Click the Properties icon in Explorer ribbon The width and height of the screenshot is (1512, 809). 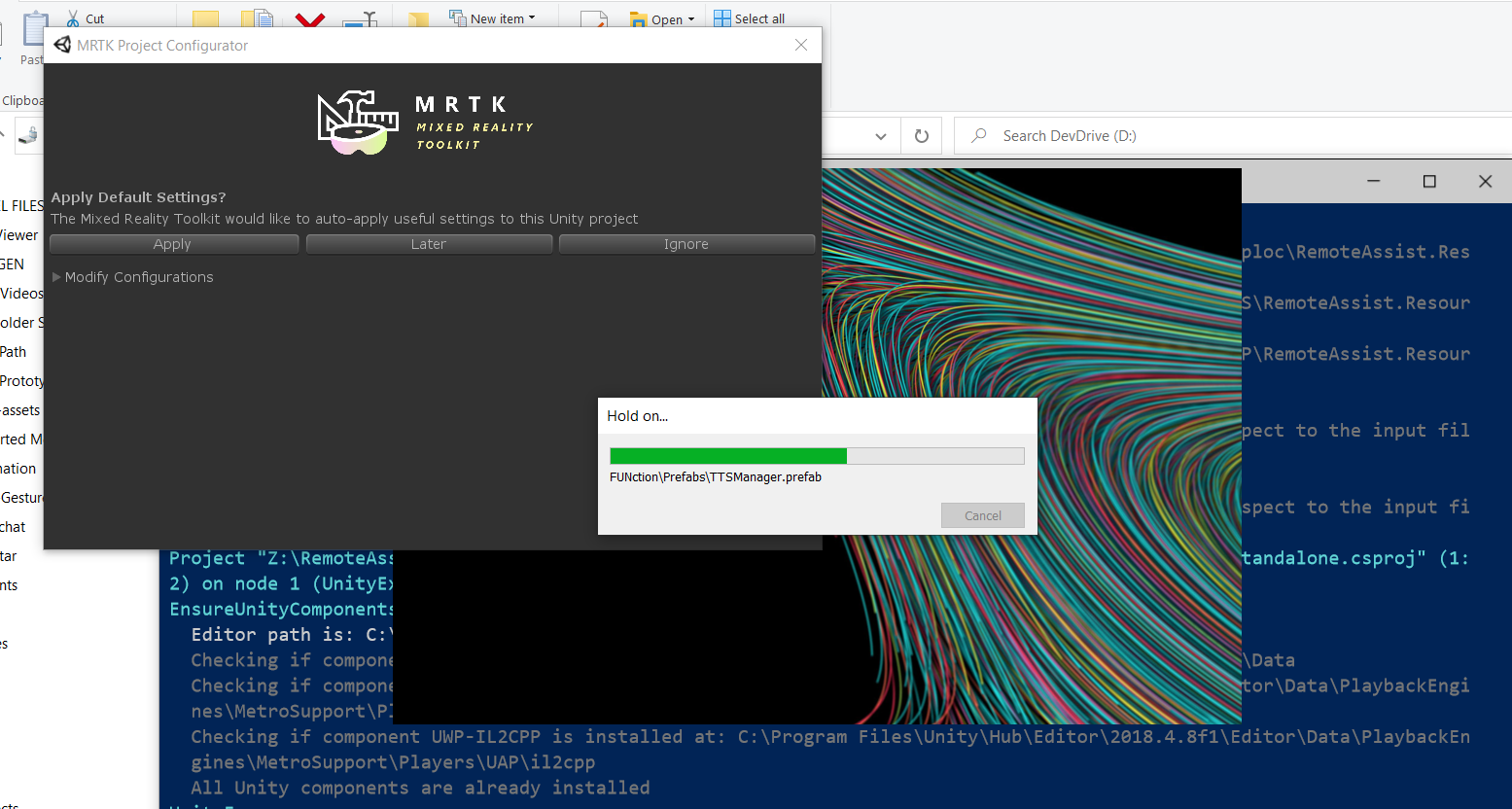[x=593, y=19]
